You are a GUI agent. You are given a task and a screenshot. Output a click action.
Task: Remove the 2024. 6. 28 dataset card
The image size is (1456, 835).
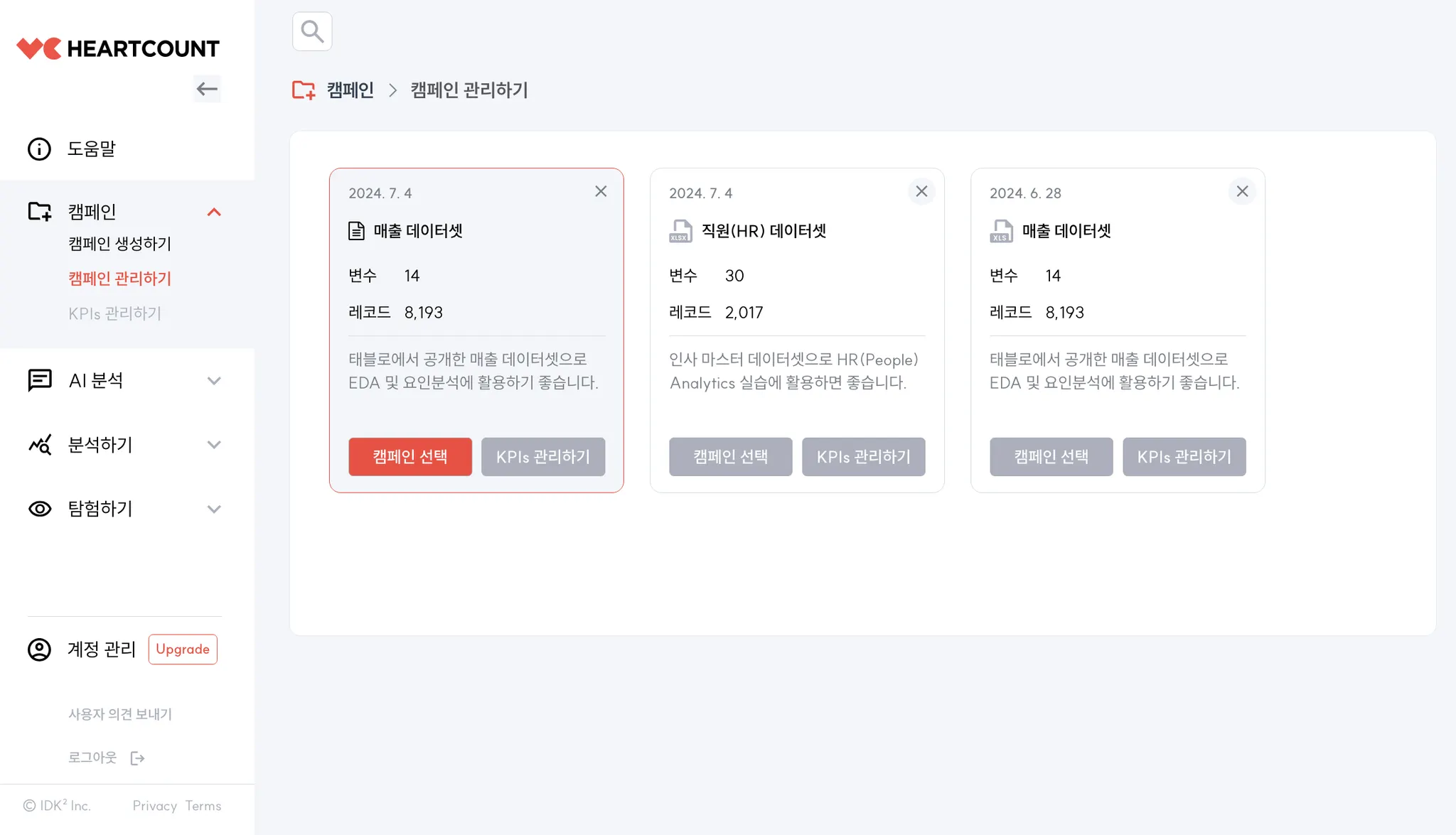(x=1242, y=191)
